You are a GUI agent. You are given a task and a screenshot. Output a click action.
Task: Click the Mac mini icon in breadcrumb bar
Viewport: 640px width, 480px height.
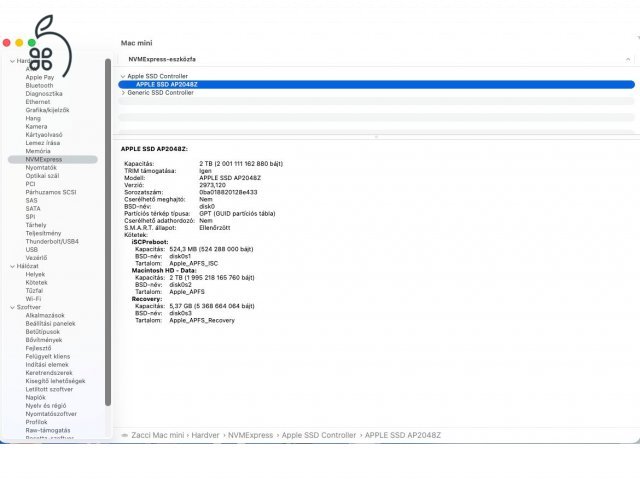tap(125, 436)
